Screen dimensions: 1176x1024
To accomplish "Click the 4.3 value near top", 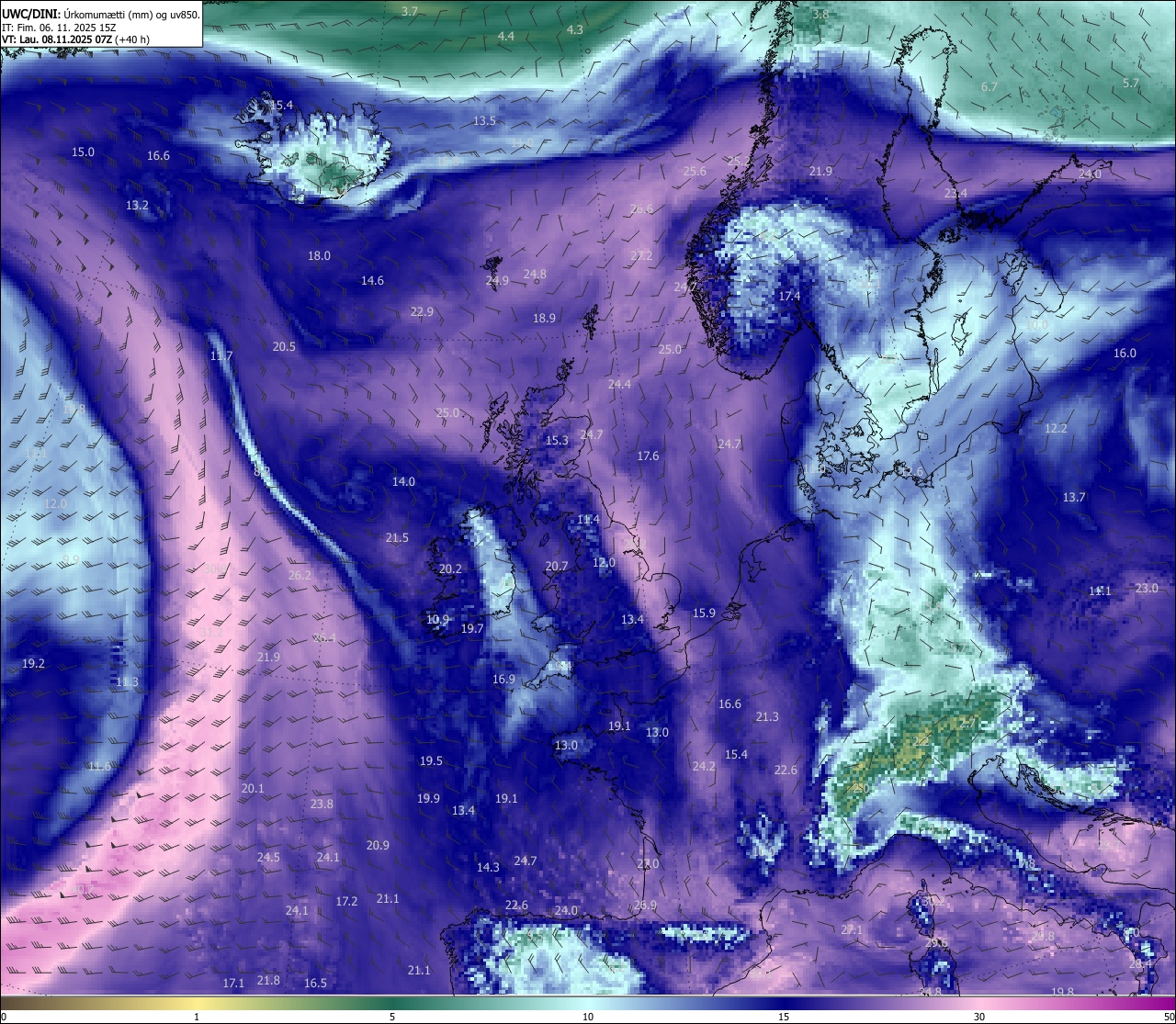I will tap(574, 29).
